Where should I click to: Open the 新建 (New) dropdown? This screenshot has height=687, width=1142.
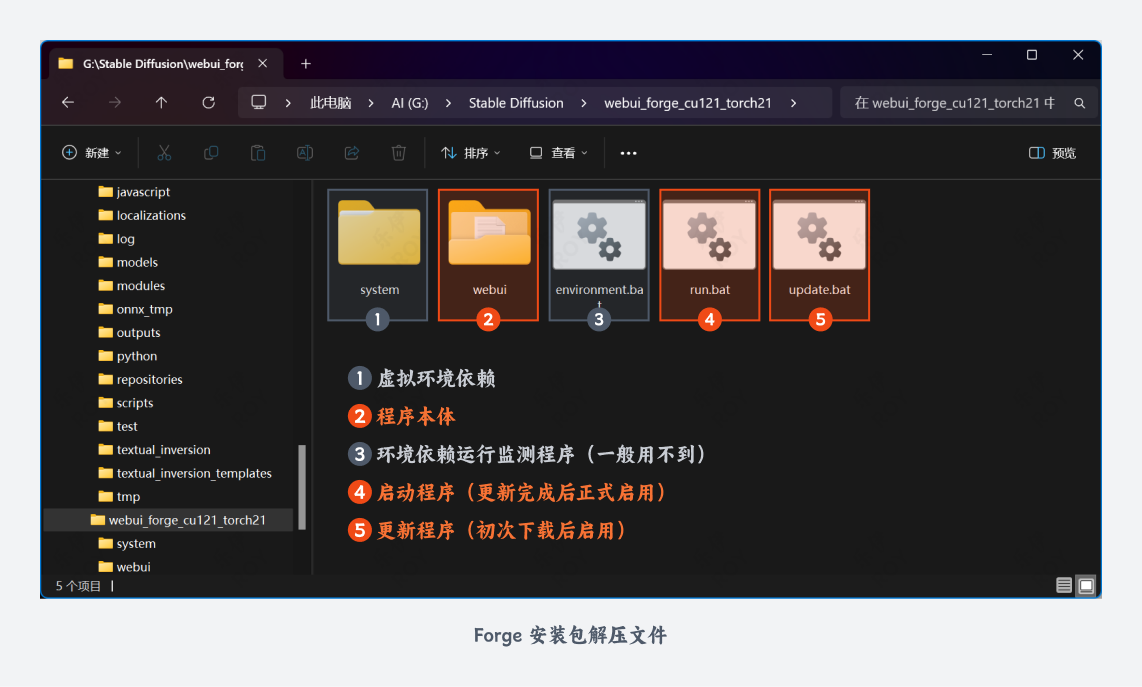pos(91,152)
